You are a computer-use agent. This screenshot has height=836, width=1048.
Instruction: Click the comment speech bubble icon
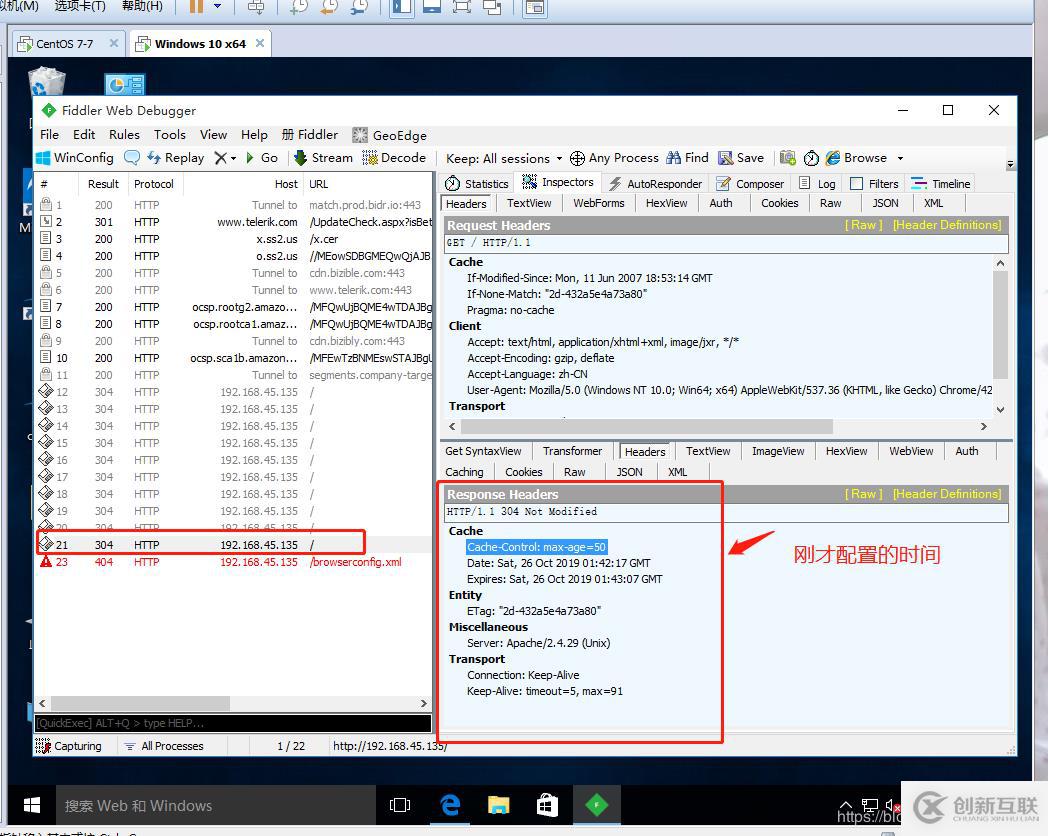[x=132, y=158]
